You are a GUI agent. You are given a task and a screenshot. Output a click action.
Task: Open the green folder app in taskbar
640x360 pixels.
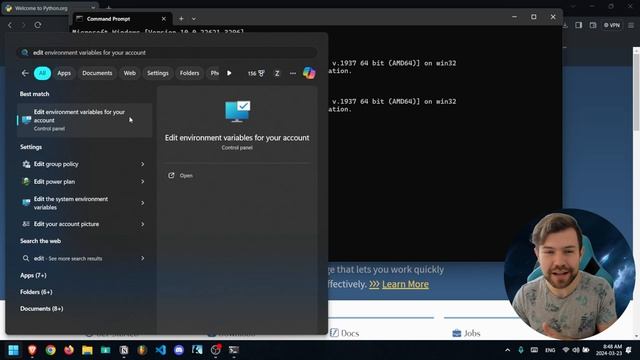pyautogui.click(x=105, y=350)
